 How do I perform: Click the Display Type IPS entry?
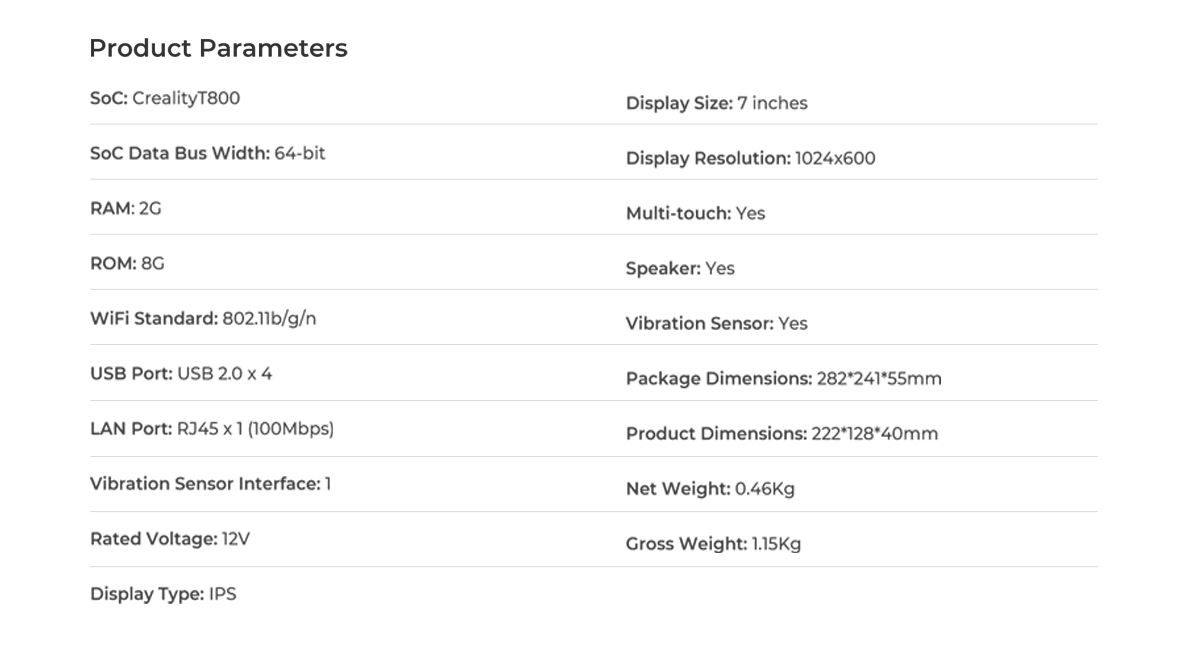(x=163, y=594)
